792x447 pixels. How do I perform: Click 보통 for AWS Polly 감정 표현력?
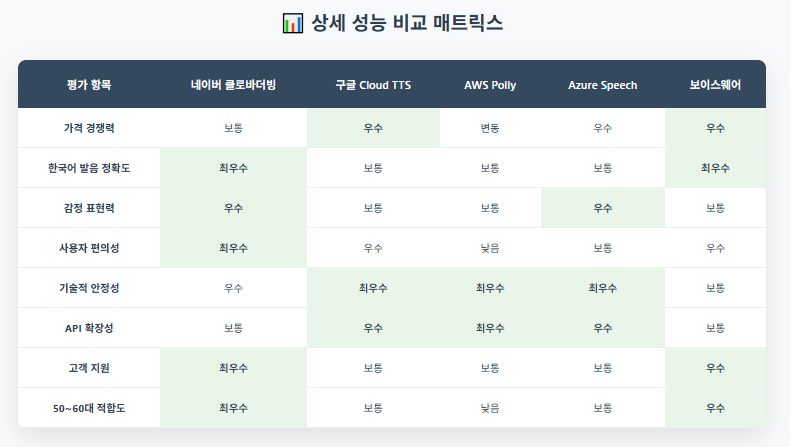[x=490, y=208]
